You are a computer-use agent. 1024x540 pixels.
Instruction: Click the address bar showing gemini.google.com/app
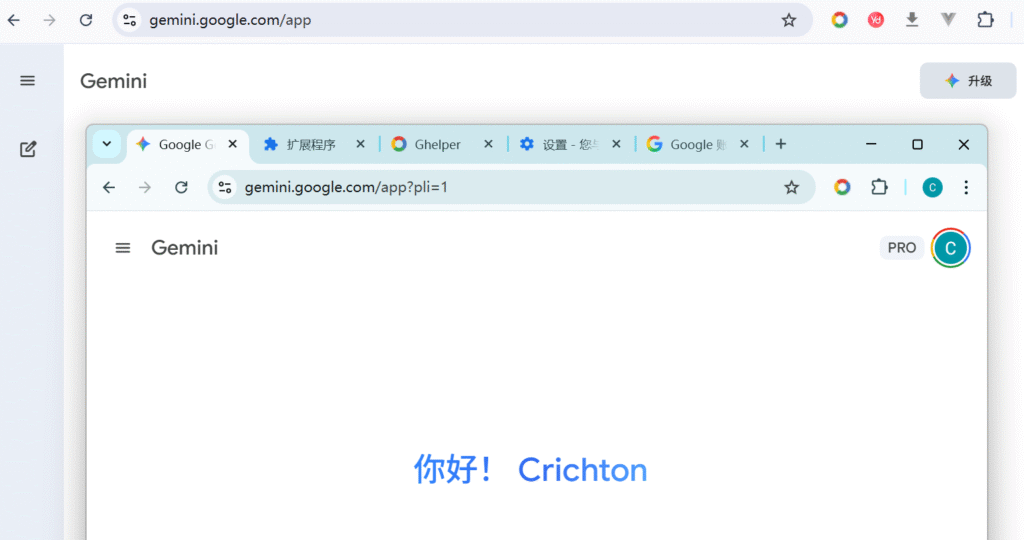coord(450,20)
